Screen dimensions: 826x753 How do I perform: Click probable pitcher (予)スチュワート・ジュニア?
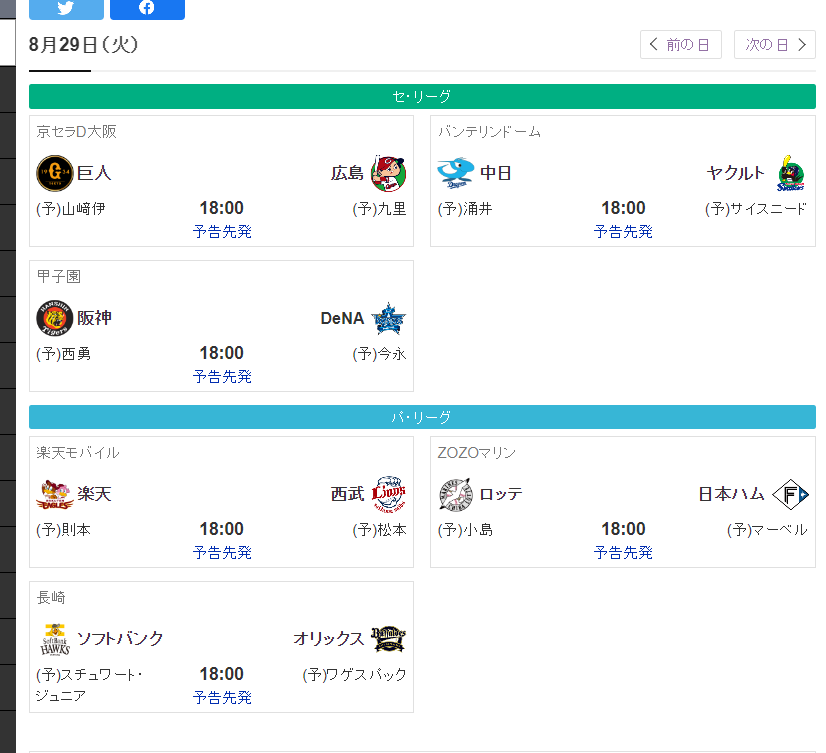[x=89, y=685]
